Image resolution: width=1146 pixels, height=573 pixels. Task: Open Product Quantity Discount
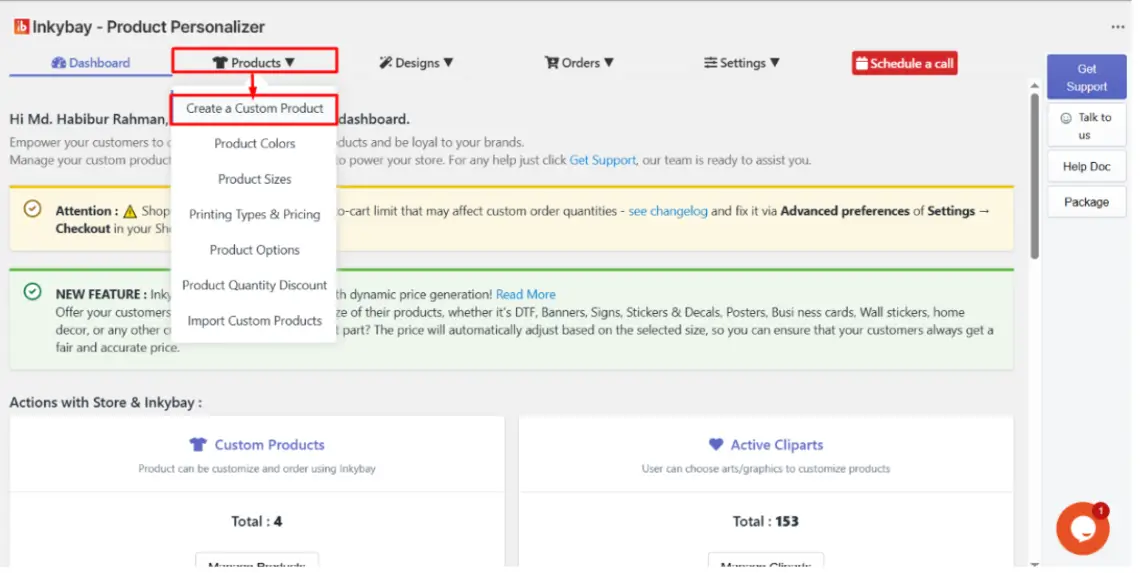pos(254,285)
